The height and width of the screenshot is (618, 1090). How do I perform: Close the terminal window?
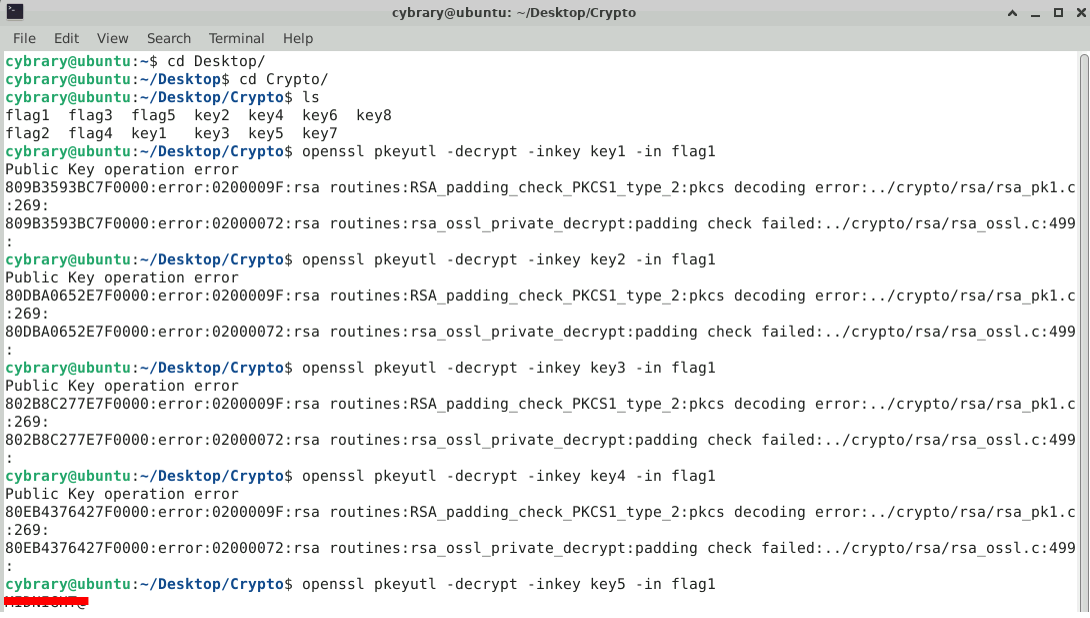pos(1077,13)
